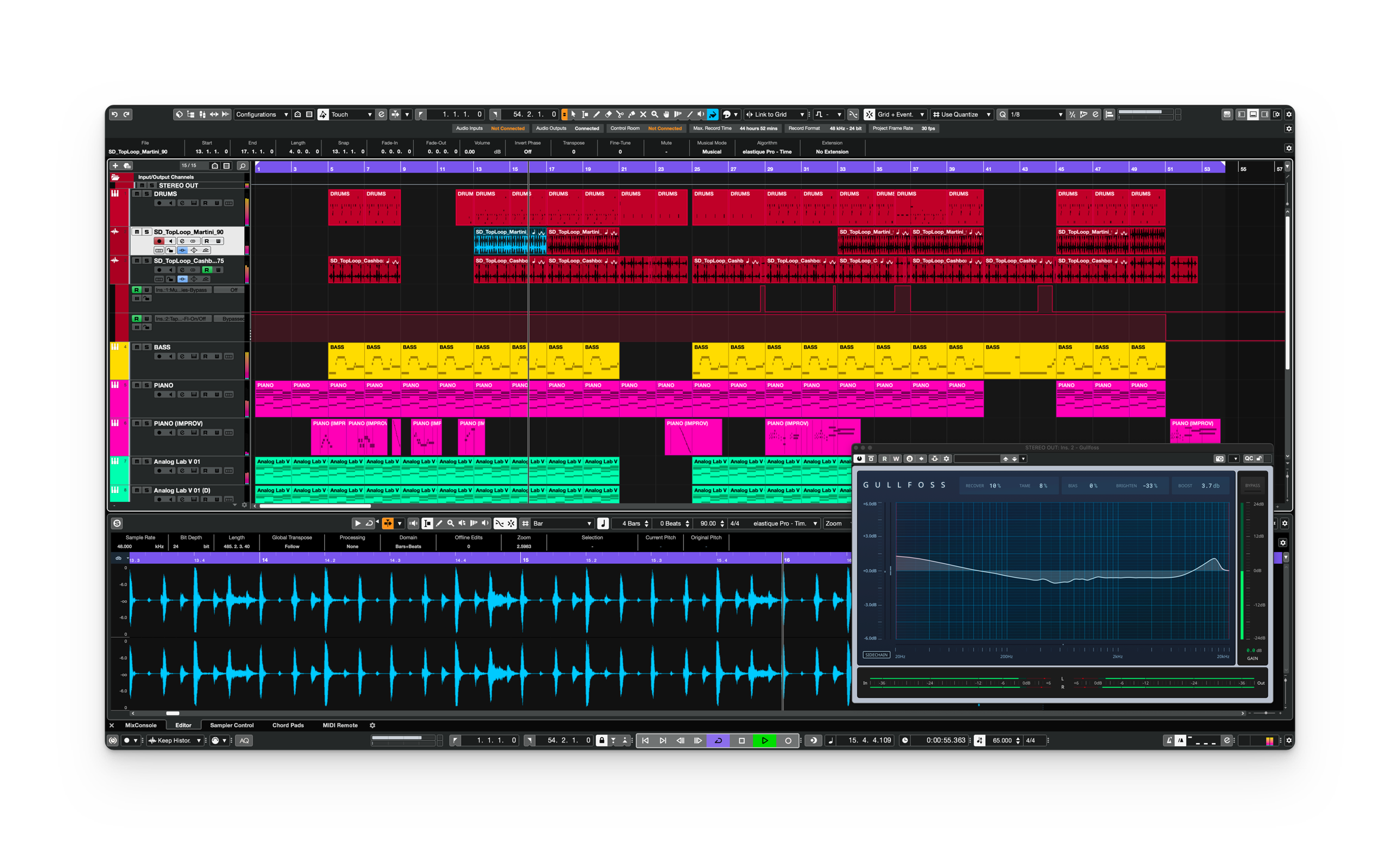Screen dimensions: 1400x855
Task: Select the Scissors split tool
Action: 620,114
